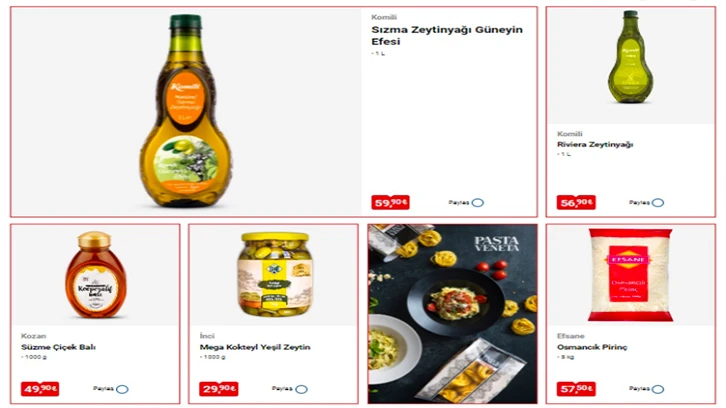Click the 57,50₺ price tag on rice
This screenshot has width=726, height=408.
576,389
